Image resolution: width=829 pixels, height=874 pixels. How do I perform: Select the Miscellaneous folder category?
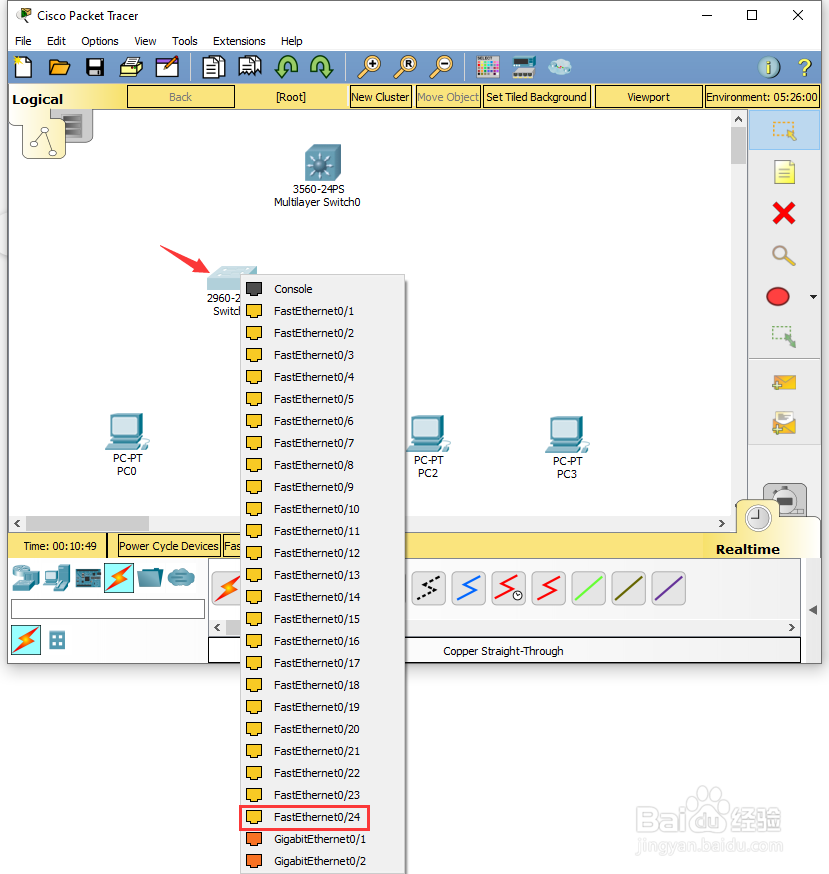150,577
